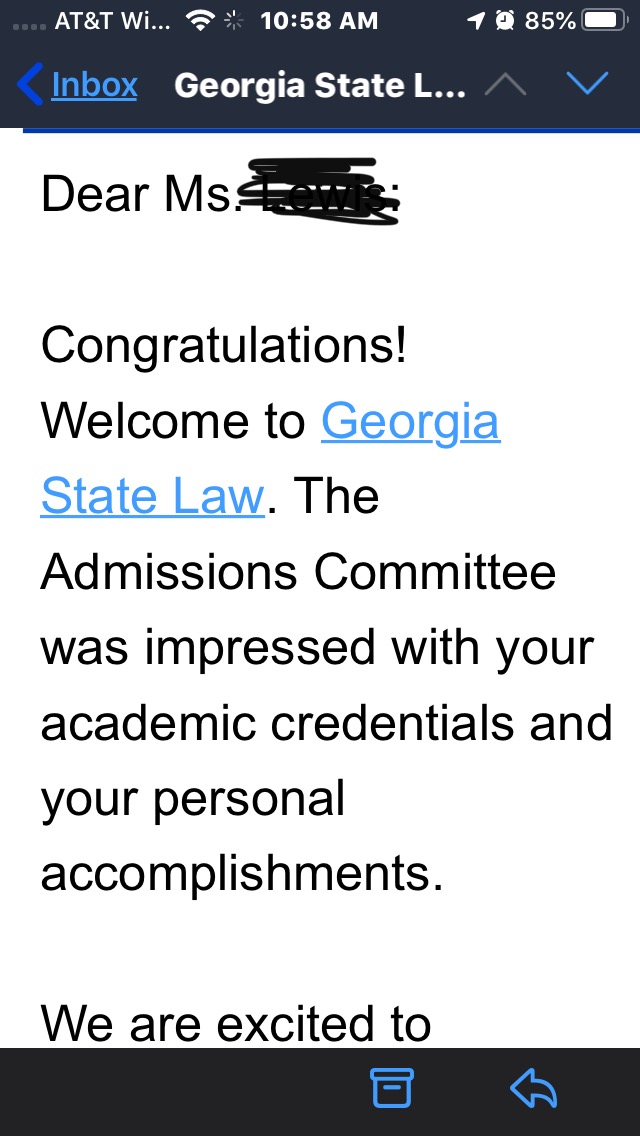Screen dimensions: 640x1136
Task: Open next message with down arrow
Action: tap(587, 85)
